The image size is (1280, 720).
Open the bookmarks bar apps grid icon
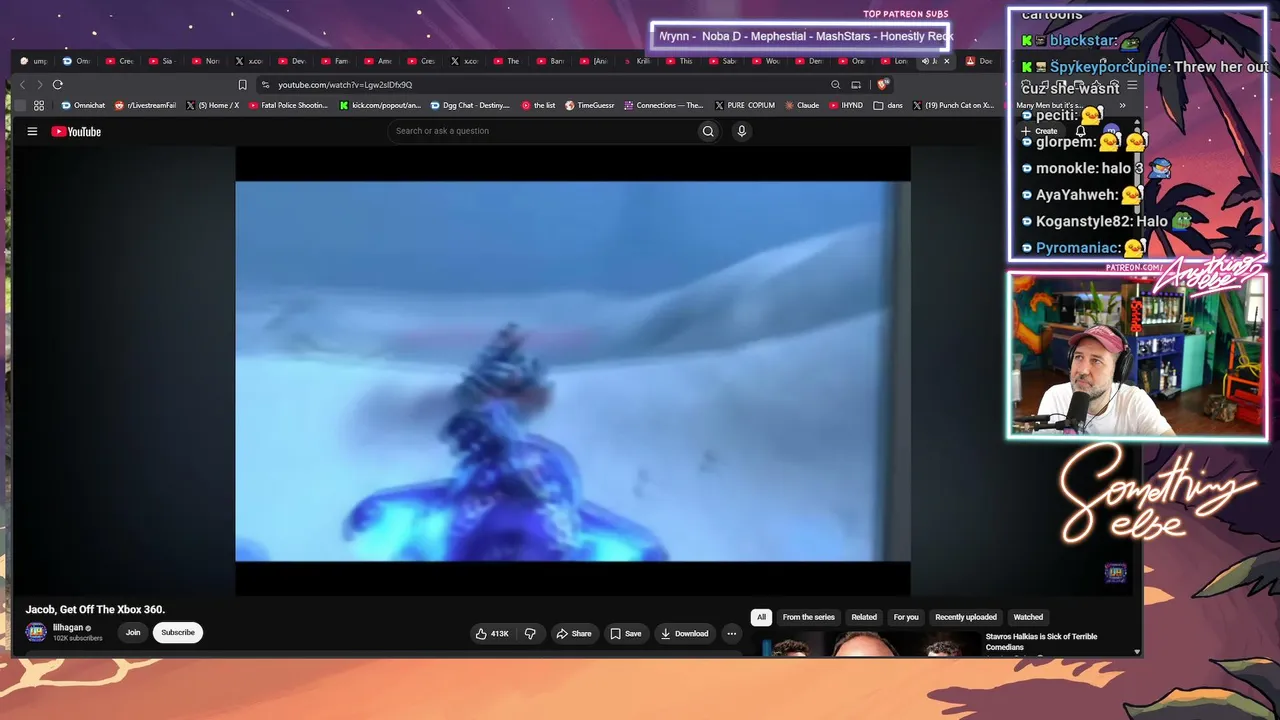pos(39,105)
